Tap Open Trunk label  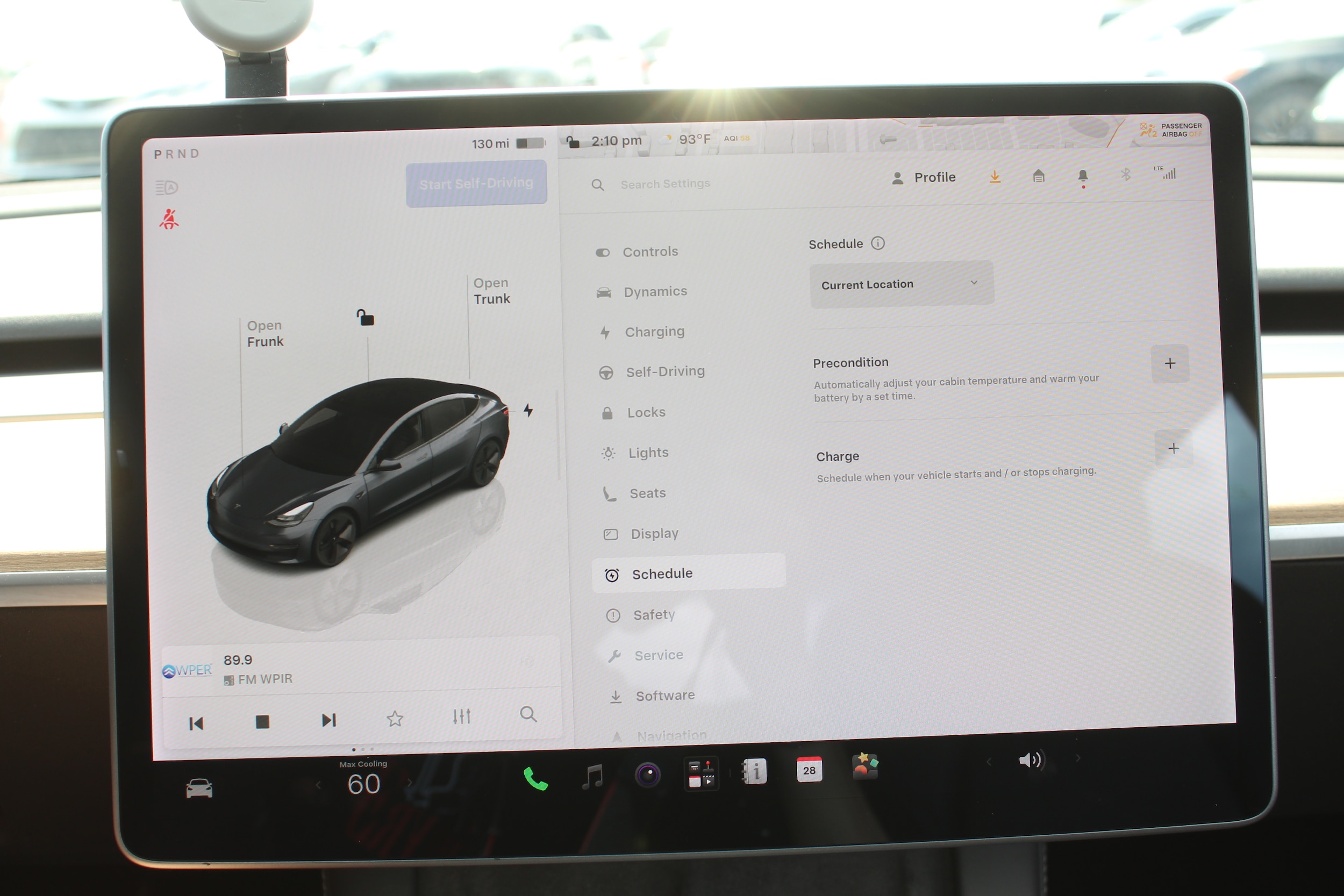click(491, 291)
